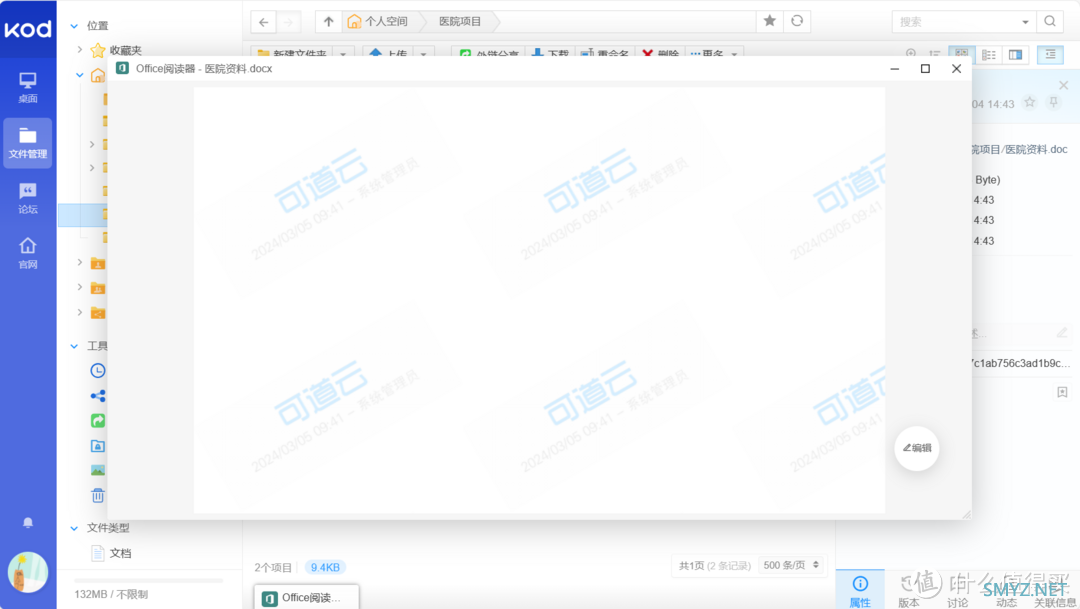
Task: Close the Office reader window
Action: tap(956, 68)
